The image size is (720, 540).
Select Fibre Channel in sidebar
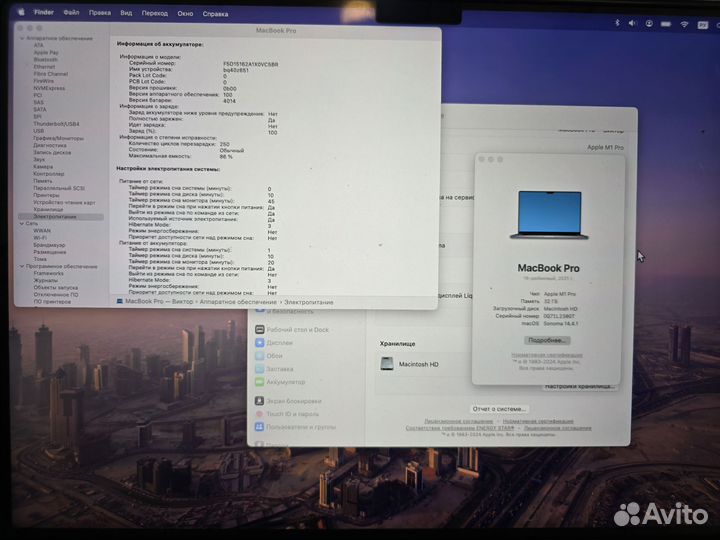[x=51, y=74]
